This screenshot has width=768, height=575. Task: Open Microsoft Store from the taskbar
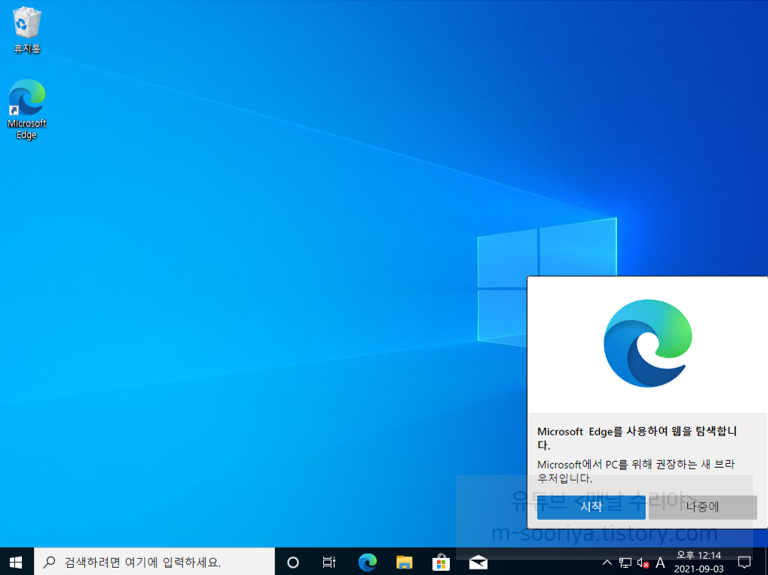pos(441,562)
